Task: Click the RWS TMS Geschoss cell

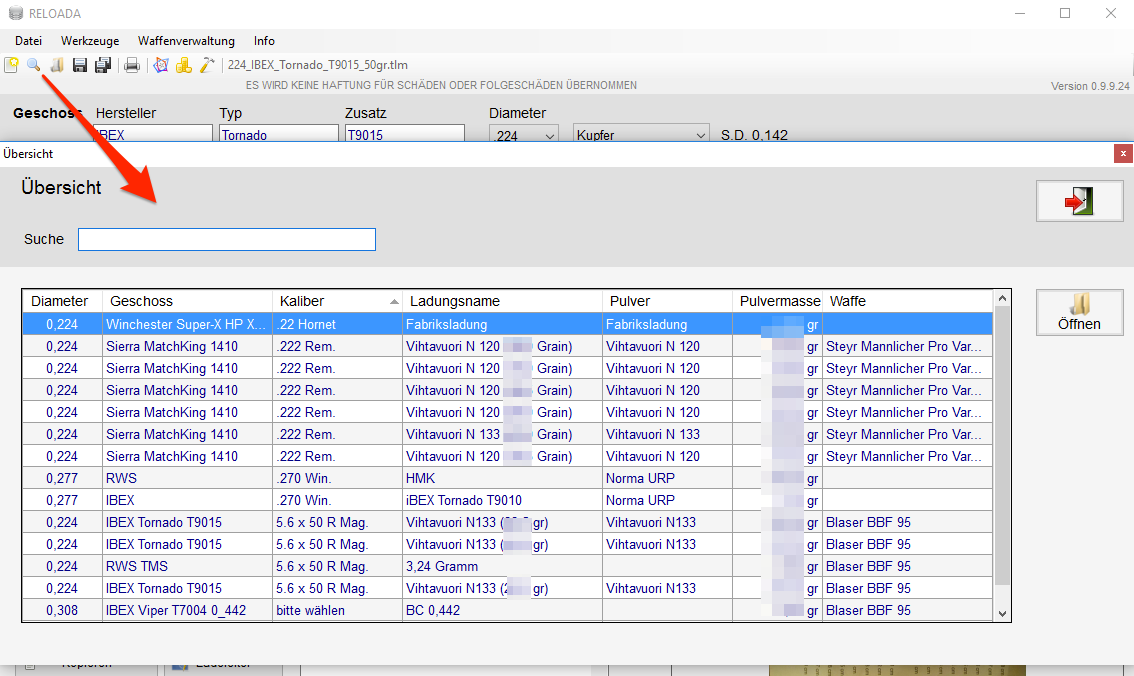Action: pos(187,566)
